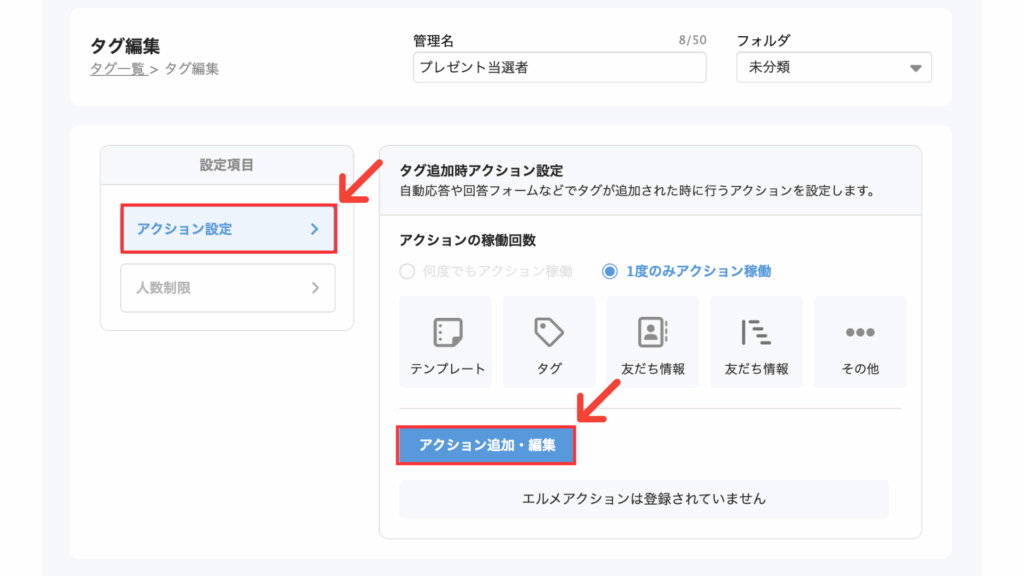Open the 人数制限 menu item
1024x576 pixels.
tap(228, 288)
